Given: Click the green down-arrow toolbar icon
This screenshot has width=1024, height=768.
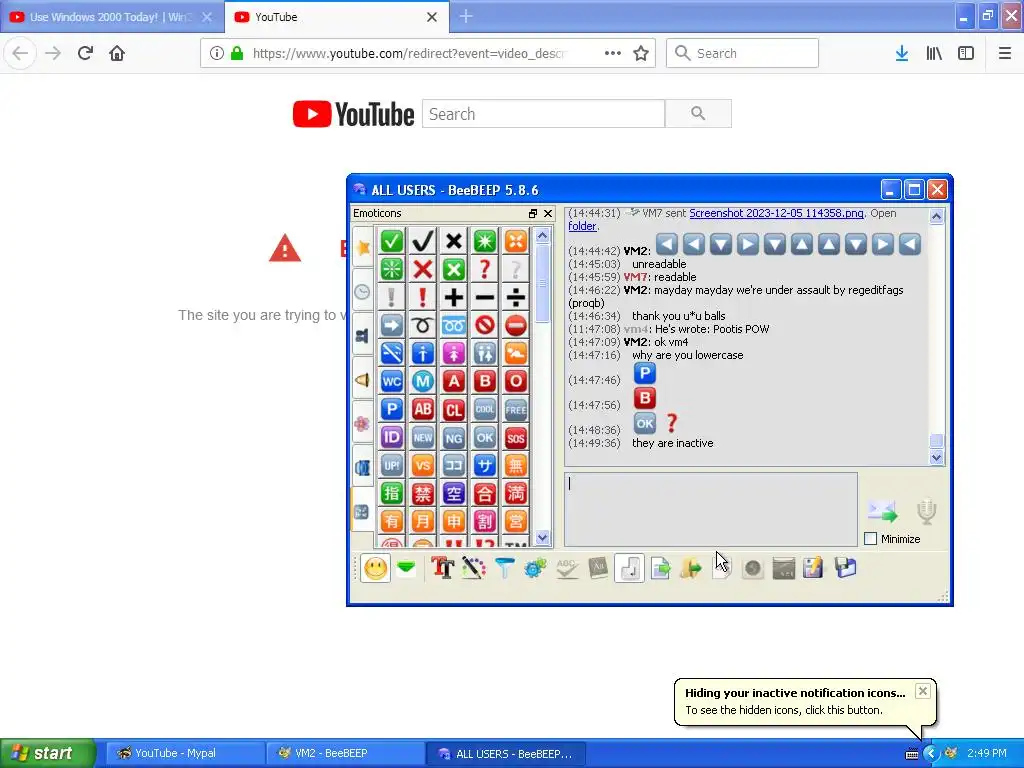Looking at the screenshot, I should click(x=406, y=568).
